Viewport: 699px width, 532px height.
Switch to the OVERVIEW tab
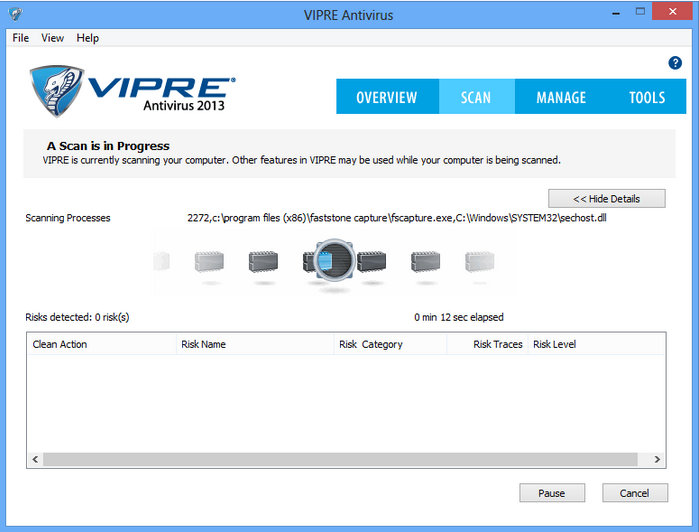point(387,97)
